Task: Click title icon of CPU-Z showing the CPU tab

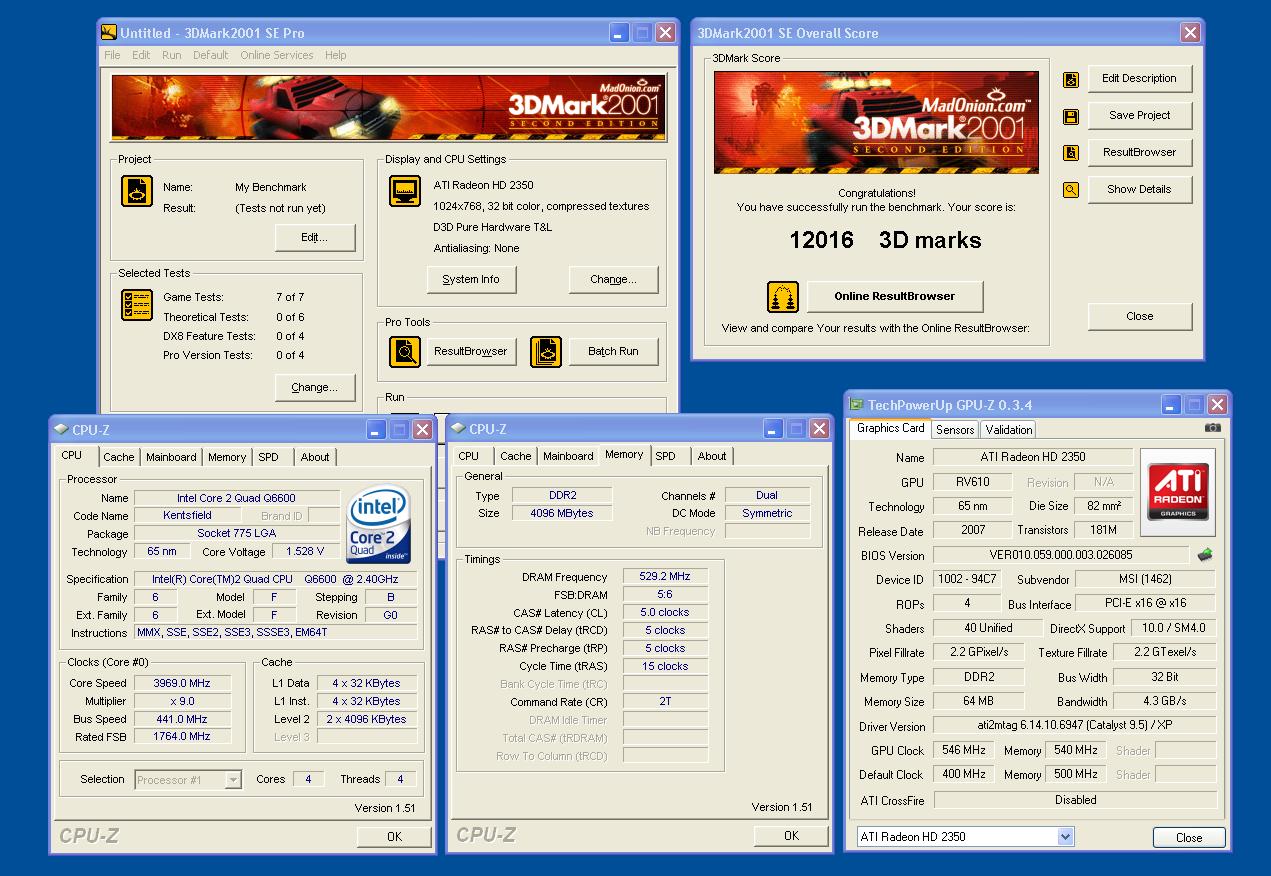Action: click(61, 429)
